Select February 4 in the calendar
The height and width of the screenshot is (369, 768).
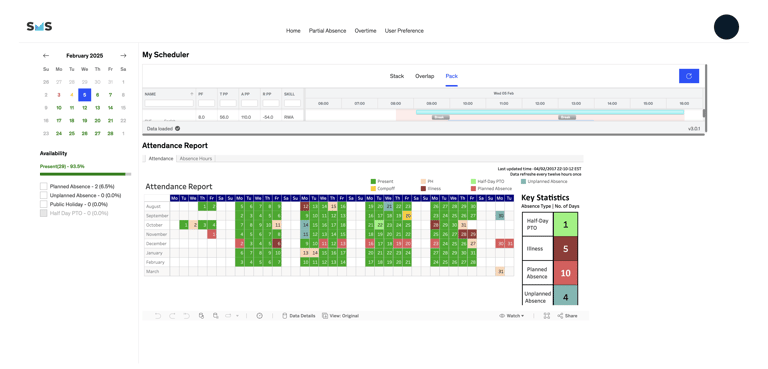(72, 95)
